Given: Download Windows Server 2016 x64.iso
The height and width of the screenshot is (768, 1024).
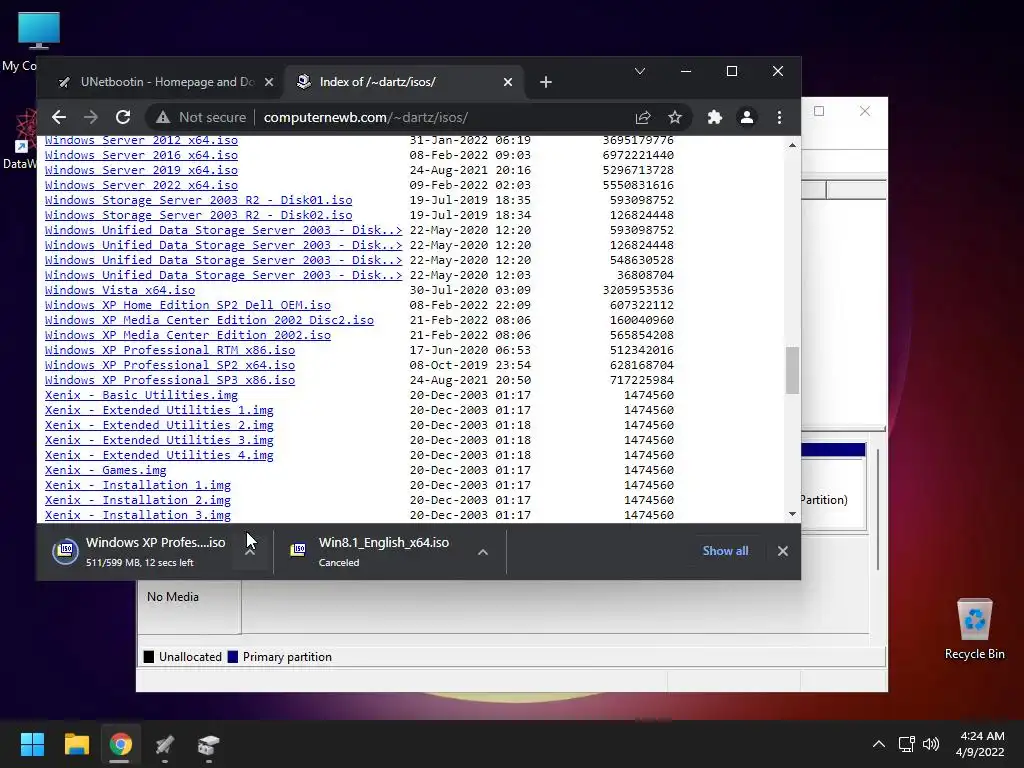Looking at the screenshot, I should [141, 155].
